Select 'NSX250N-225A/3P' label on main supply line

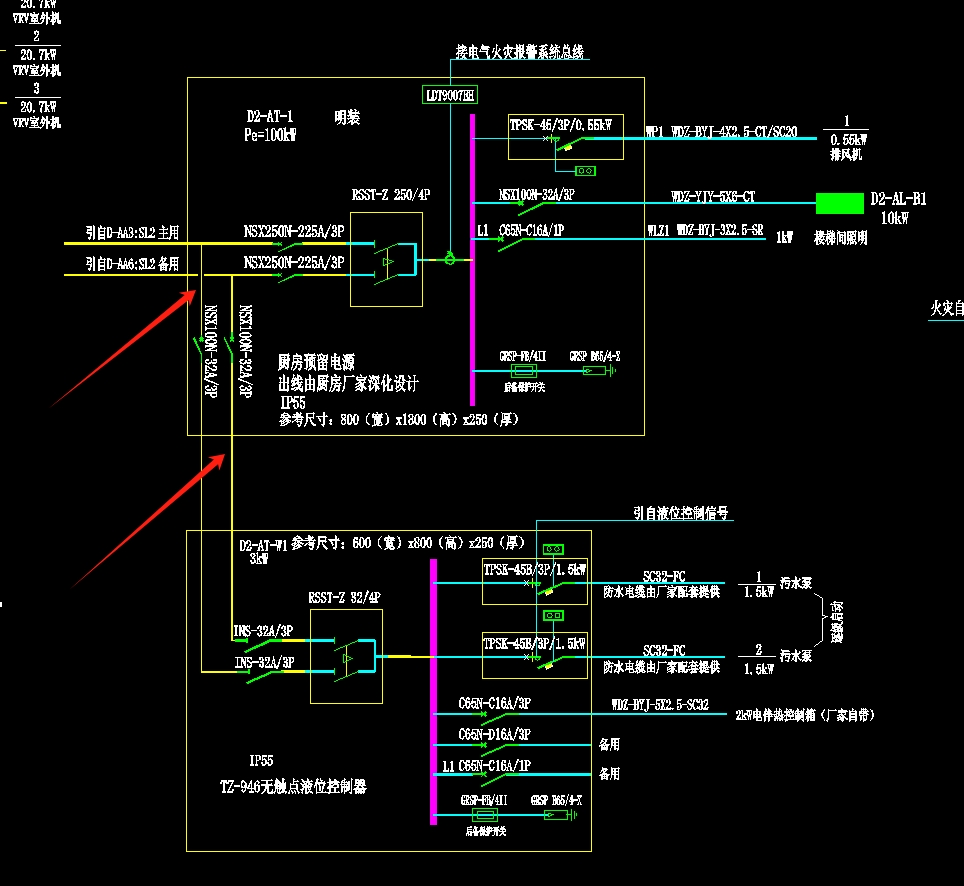[x=294, y=231]
